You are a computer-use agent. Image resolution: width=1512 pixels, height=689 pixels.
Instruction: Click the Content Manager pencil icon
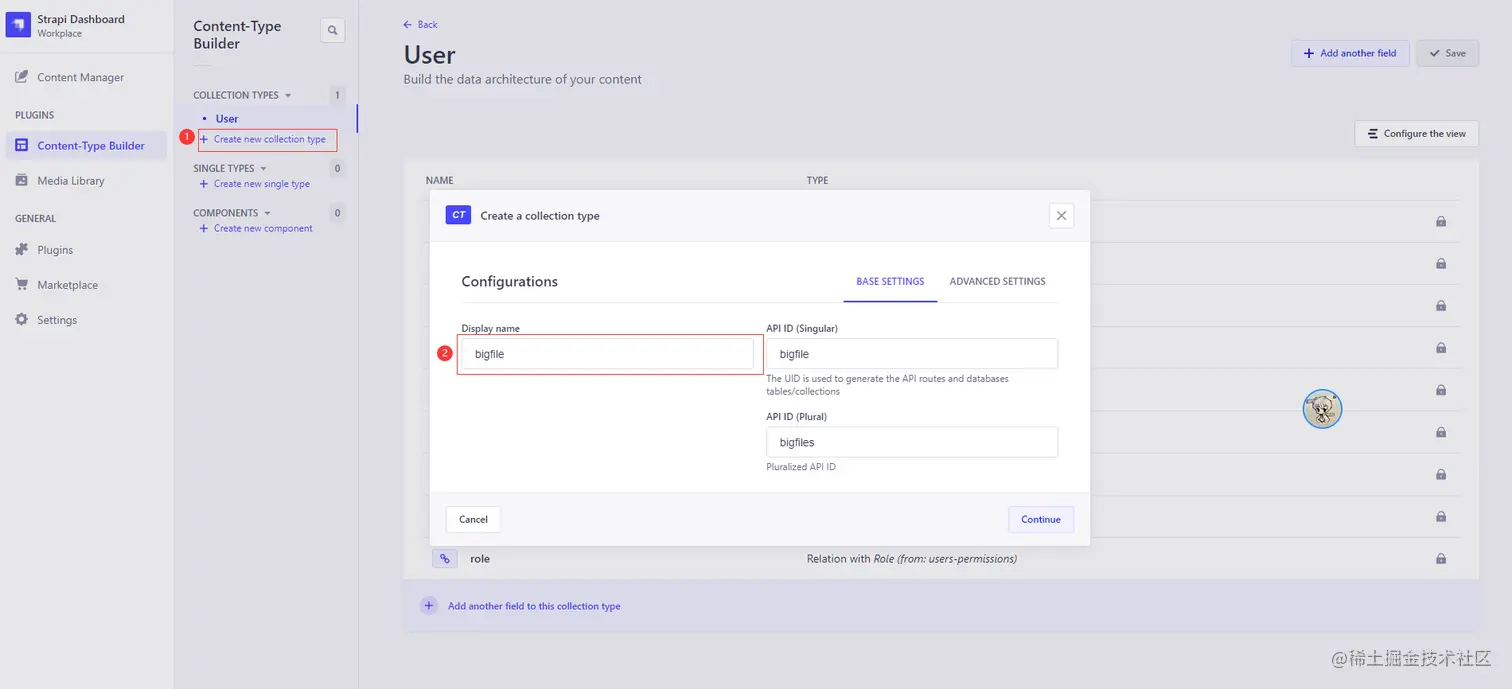coord(21,77)
